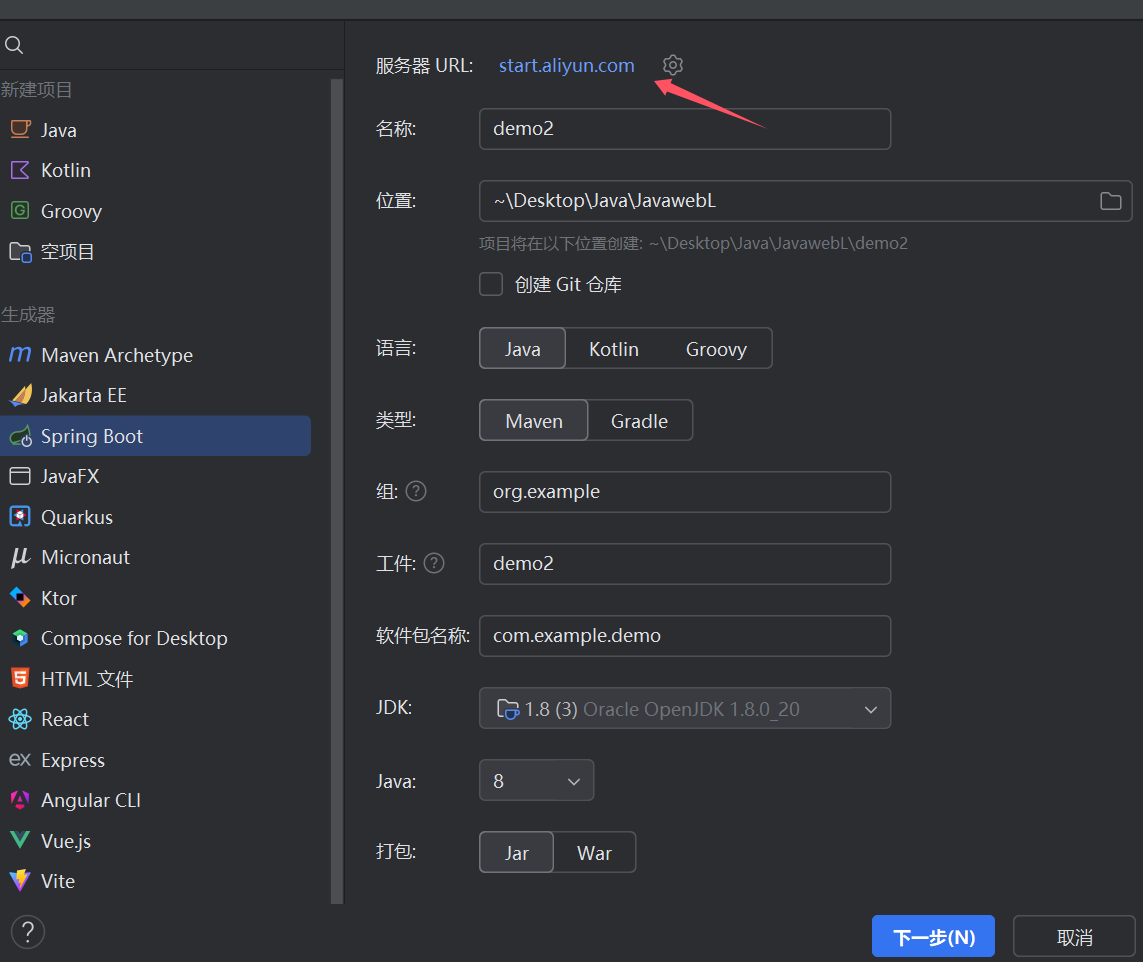Click the Kotlin logo icon
Image resolution: width=1143 pixels, height=962 pixels.
coord(20,170)
